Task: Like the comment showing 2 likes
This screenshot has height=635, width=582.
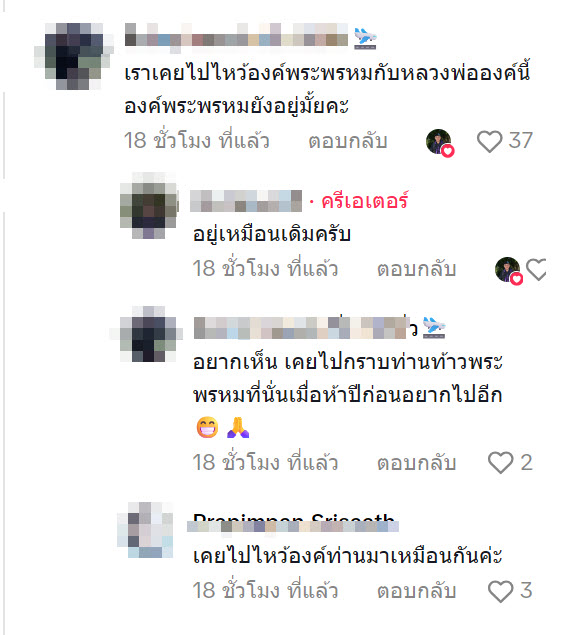Action: click(501, 462)
